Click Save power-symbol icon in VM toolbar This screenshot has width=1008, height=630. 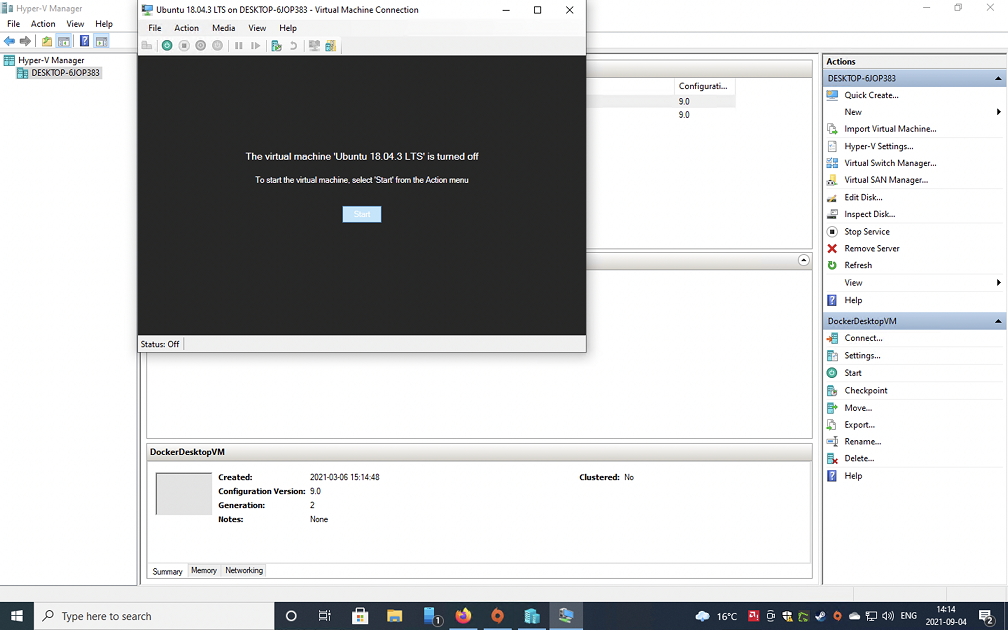pyautogui.click(x=217, y=46)
